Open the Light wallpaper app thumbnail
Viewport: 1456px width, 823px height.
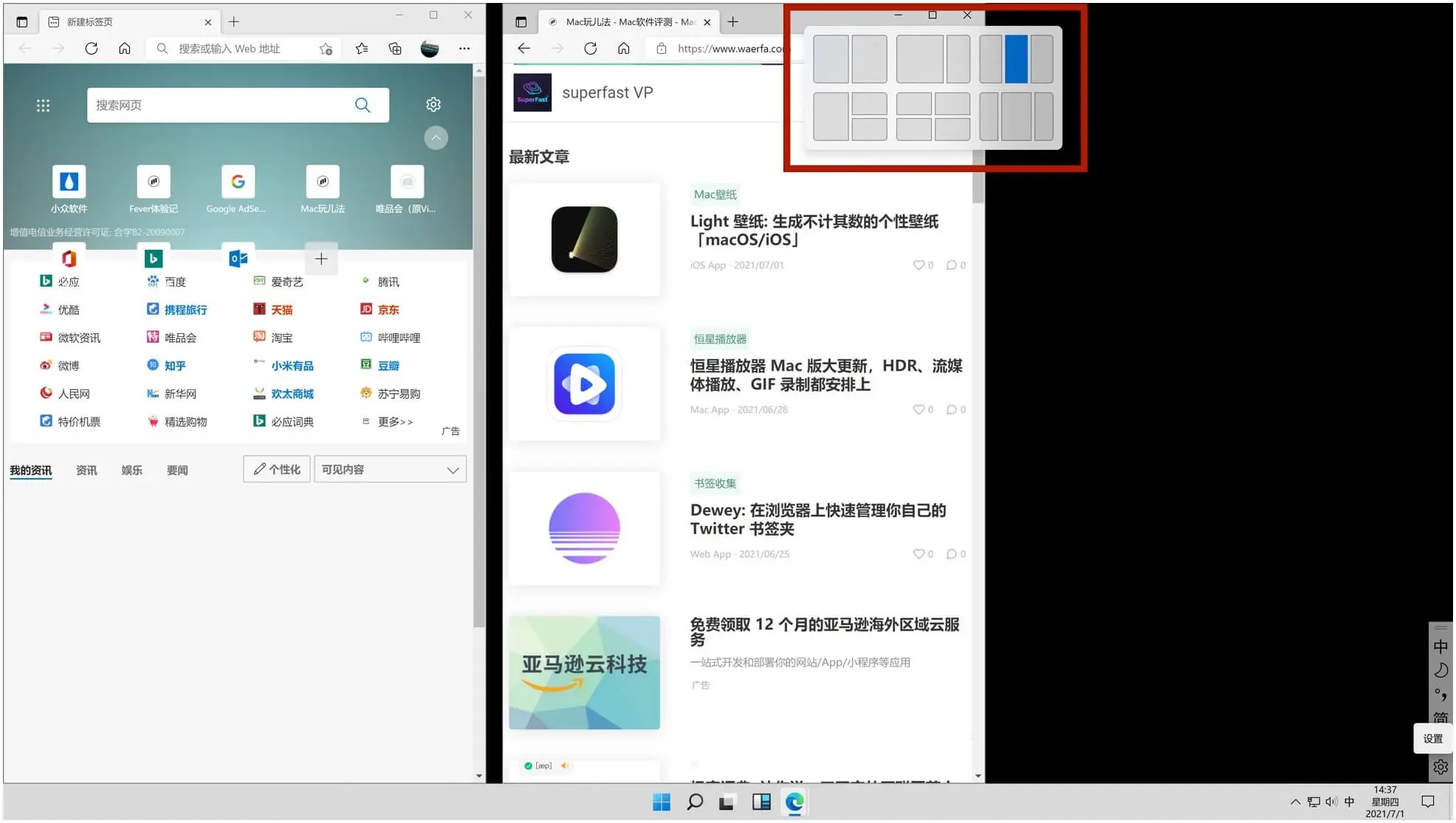pyautogui.click(x=584, y=239)
